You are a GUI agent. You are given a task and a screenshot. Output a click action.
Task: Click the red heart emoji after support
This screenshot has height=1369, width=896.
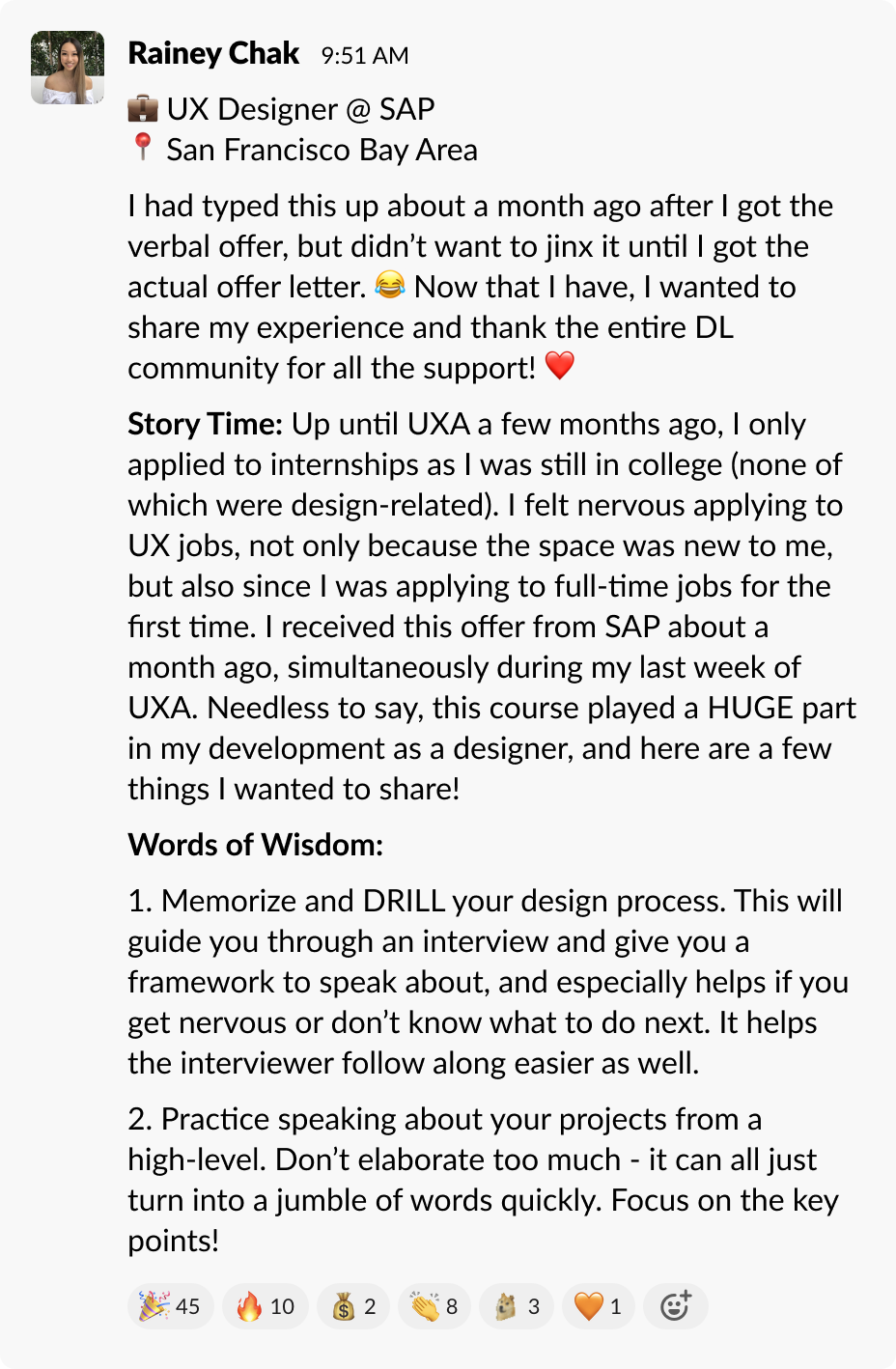(560, 366)
